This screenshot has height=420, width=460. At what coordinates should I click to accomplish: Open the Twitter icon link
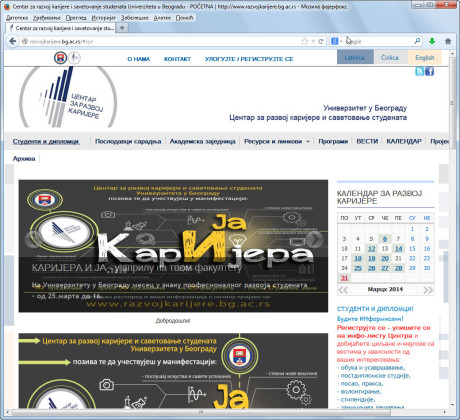tap(419, 71)
